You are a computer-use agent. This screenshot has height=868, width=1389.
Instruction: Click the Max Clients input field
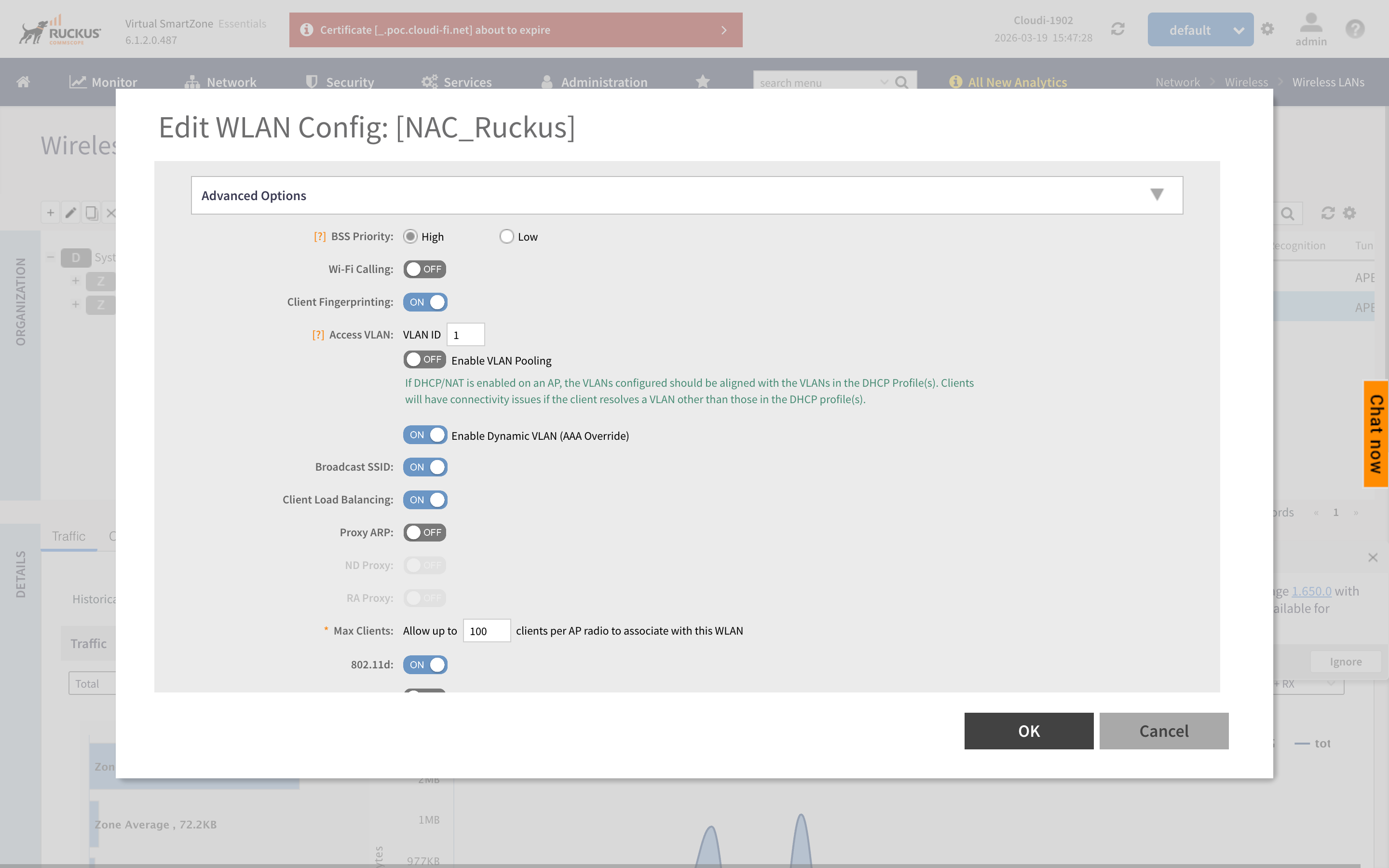[x=486, y=631]
